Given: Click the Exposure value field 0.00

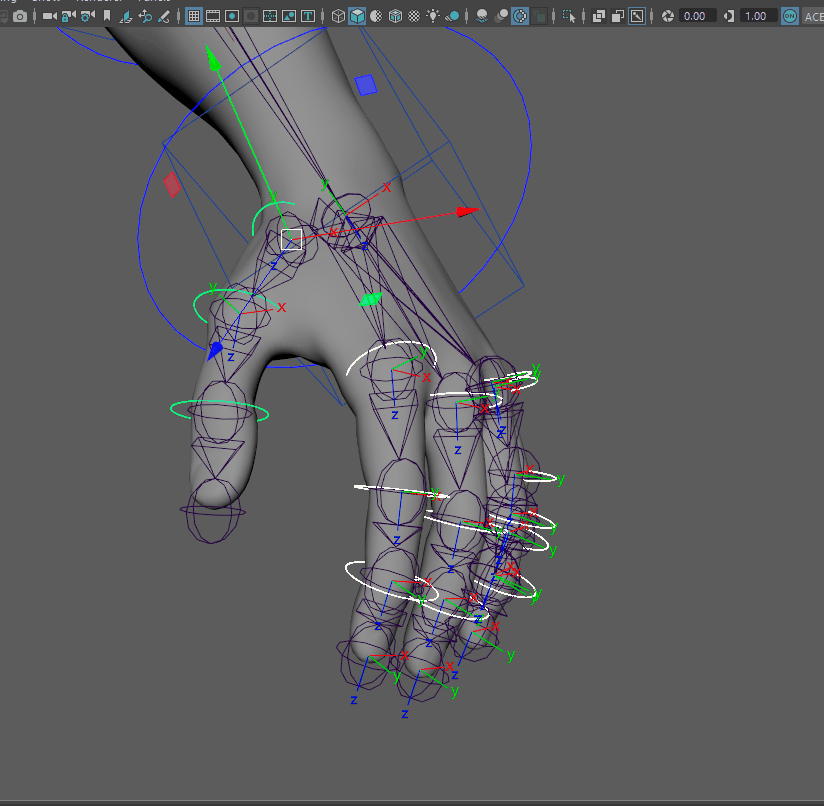Looking at the screenshot, I should tap(697, 16).
